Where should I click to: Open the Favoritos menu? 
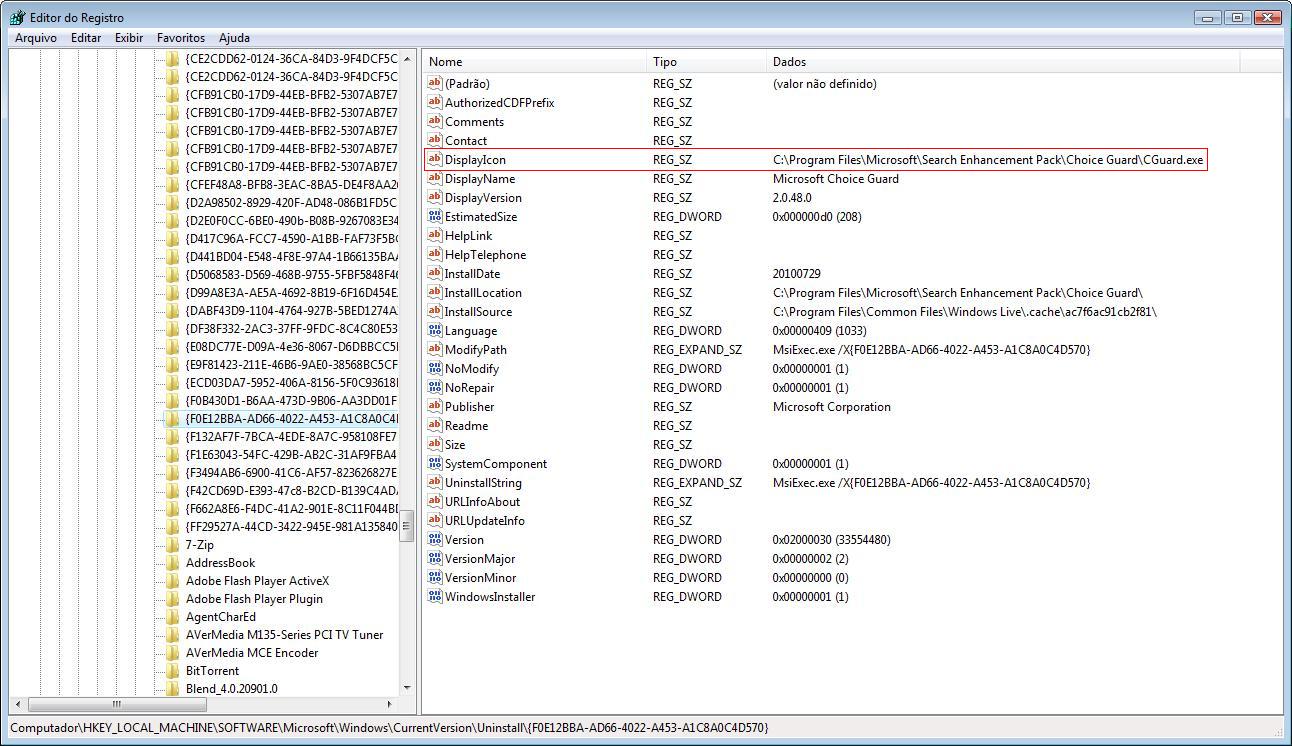click(181, 37)
